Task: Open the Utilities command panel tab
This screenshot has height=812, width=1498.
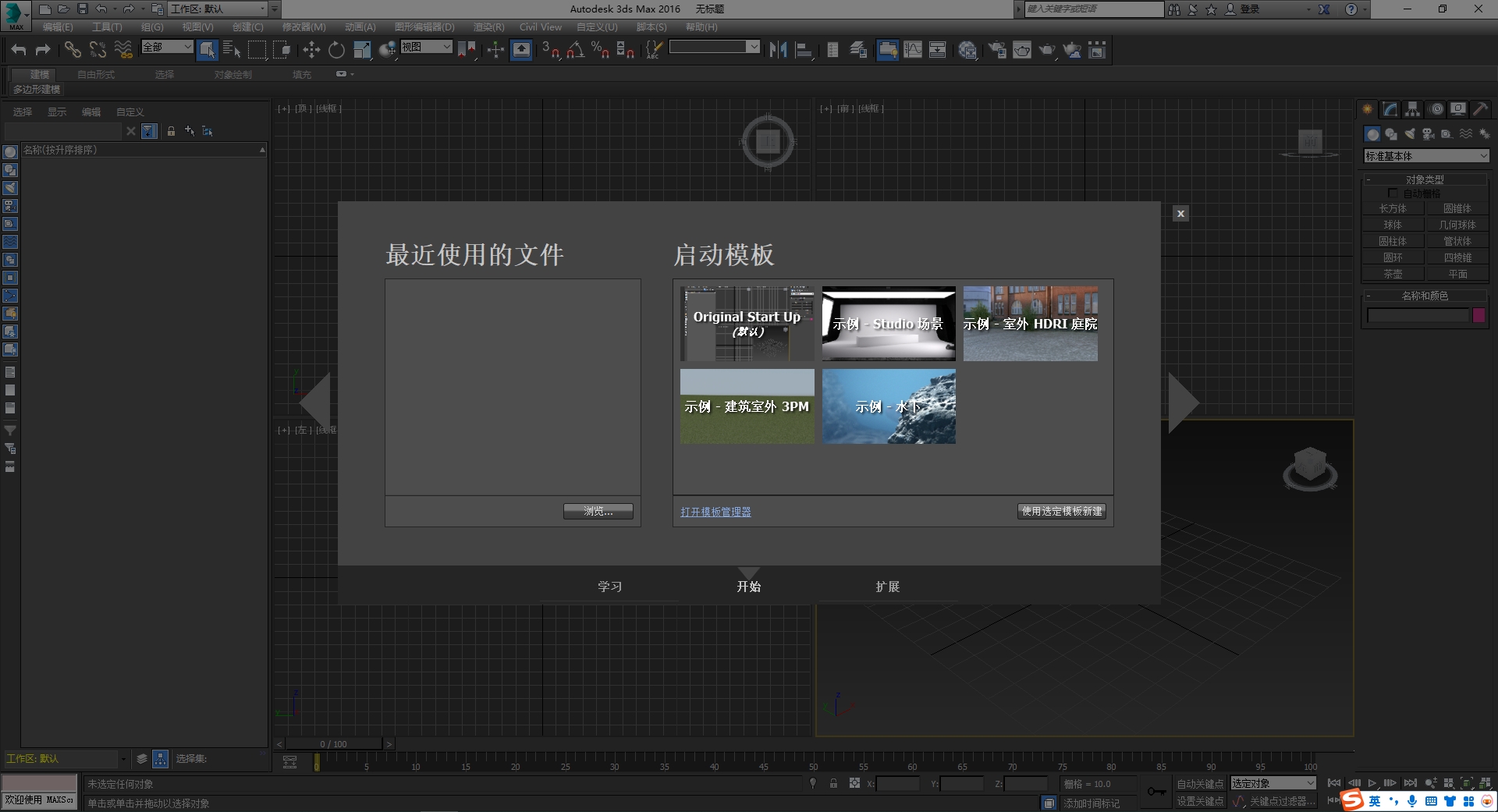Action: point(1480,109)
